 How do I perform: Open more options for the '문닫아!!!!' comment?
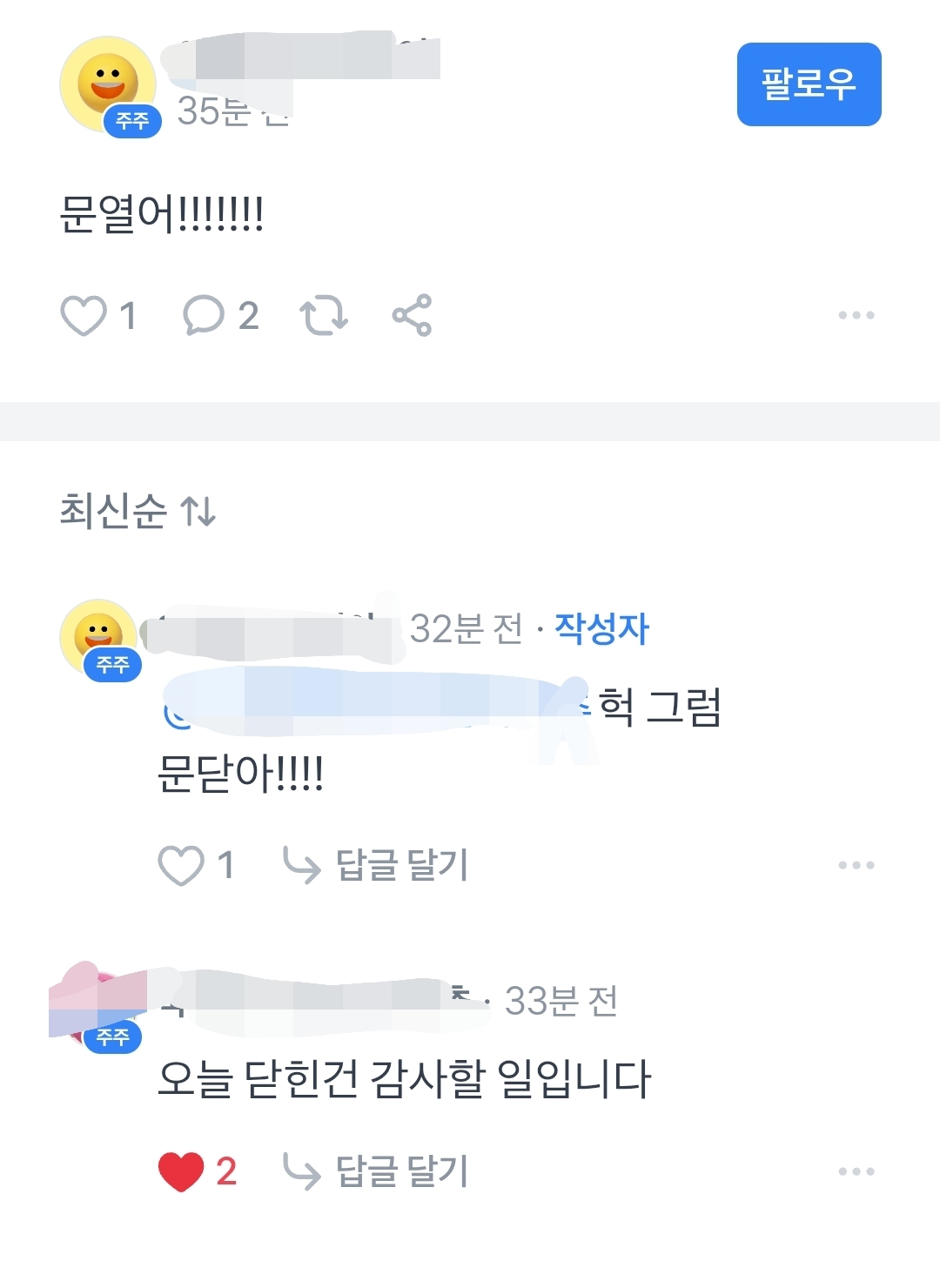(x=856, y=865)
